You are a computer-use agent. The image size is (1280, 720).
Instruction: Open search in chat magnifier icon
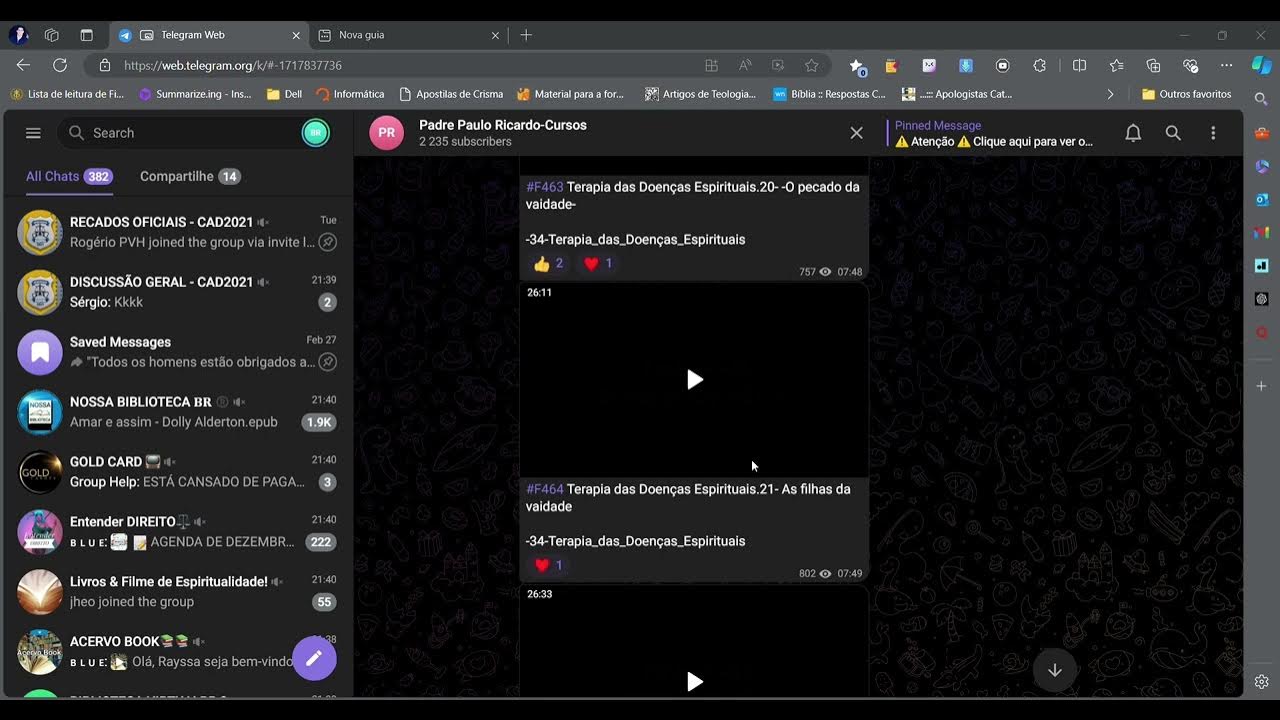1173,133
